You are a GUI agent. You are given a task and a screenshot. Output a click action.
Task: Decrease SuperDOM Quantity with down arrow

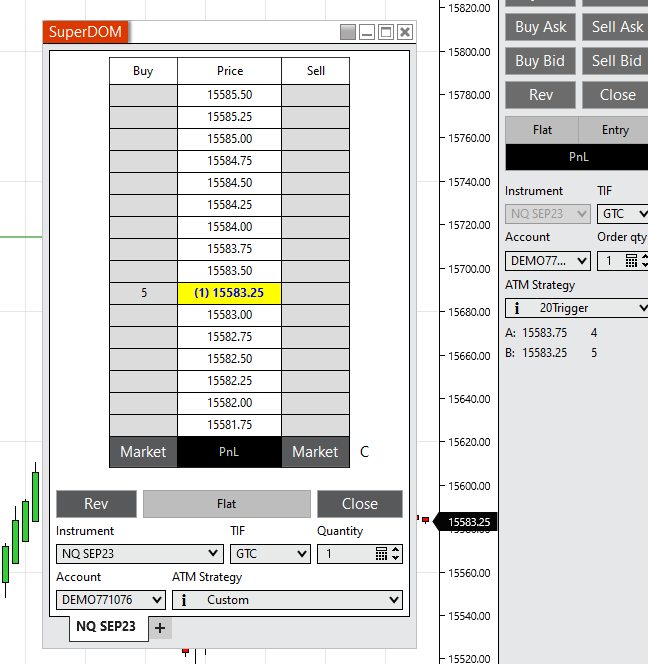(396, 558)
